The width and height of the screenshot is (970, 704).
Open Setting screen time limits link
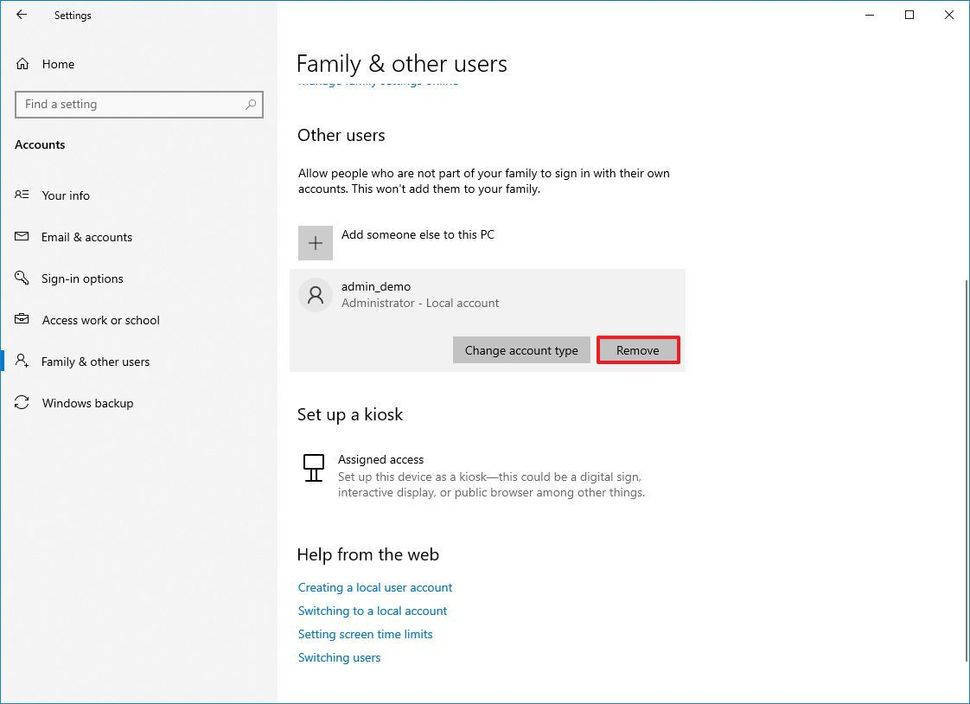click(365, 634)
